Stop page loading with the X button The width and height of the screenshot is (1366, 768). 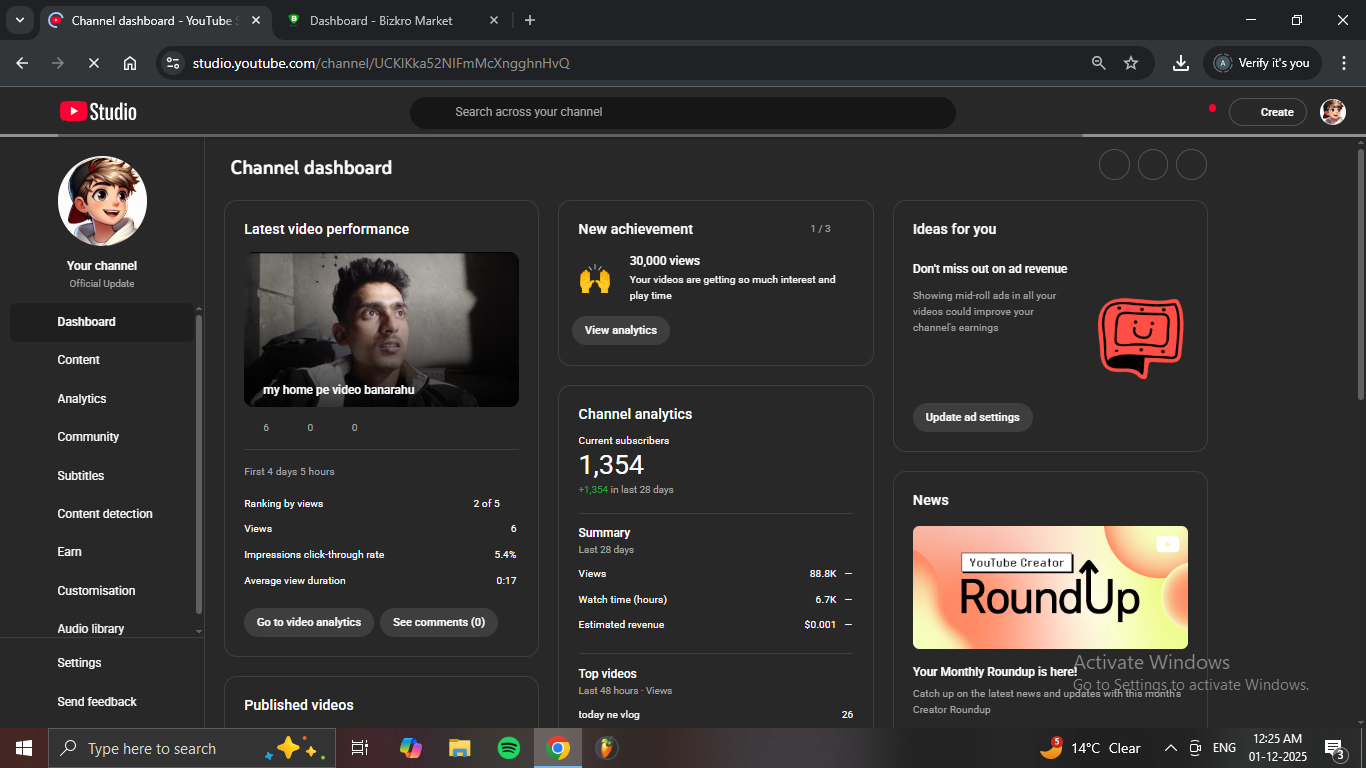tap(93, 63)
